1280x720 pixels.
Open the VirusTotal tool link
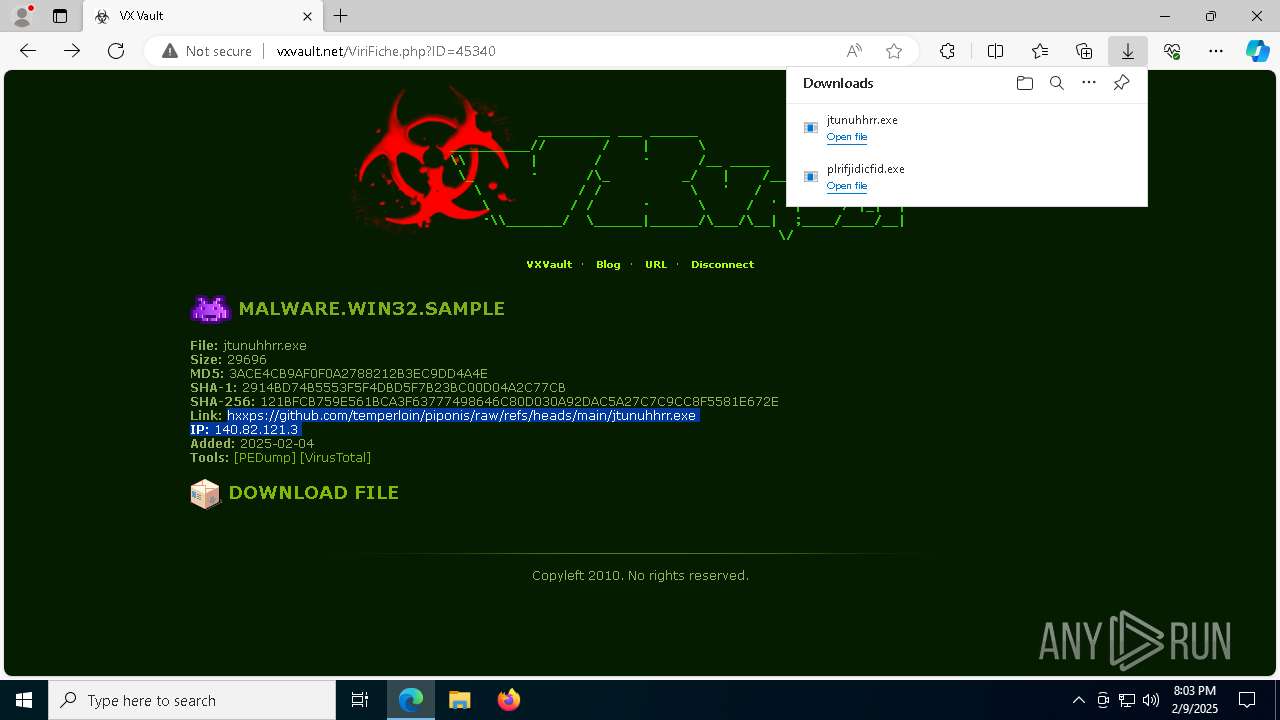tap(335, 458)
